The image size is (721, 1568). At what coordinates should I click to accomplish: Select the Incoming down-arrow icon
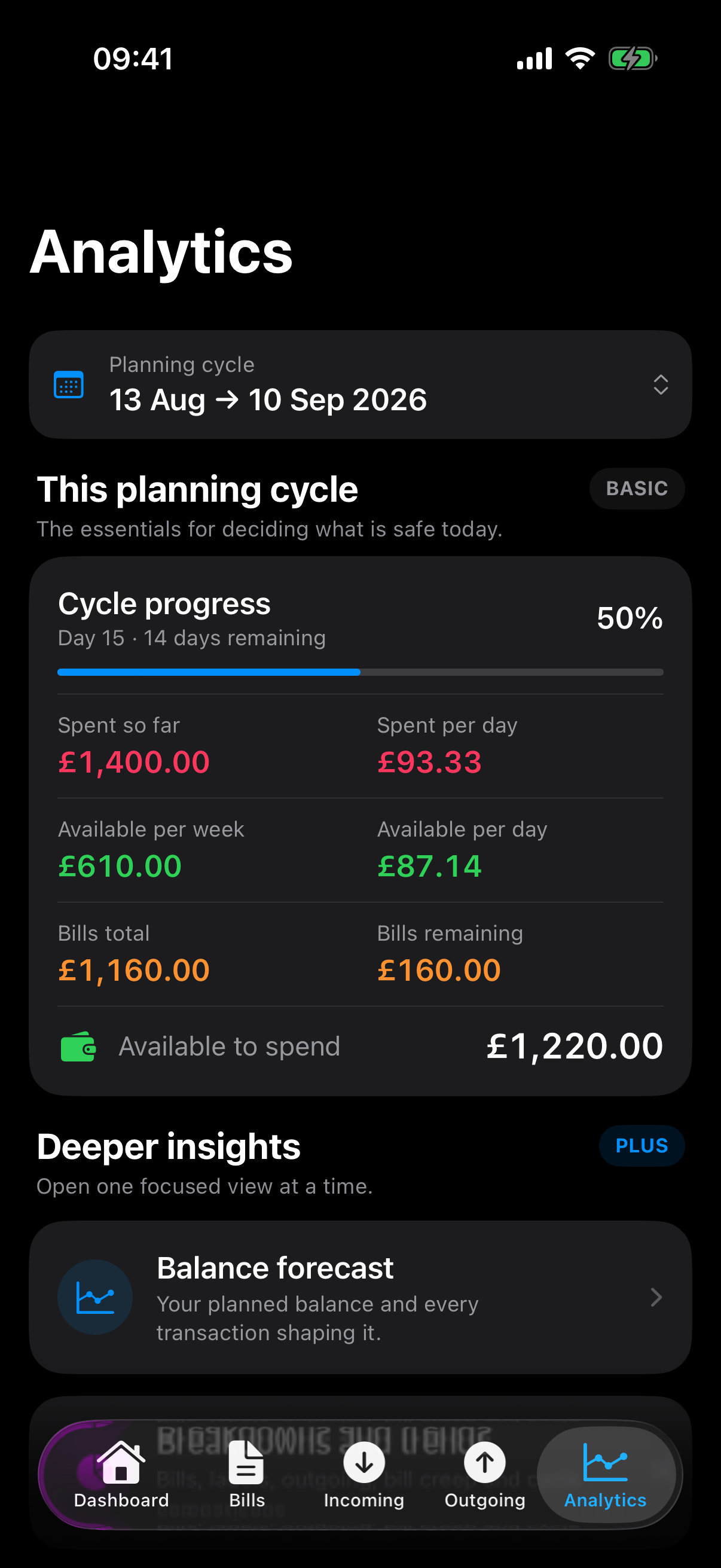[x=364, y=1462]
